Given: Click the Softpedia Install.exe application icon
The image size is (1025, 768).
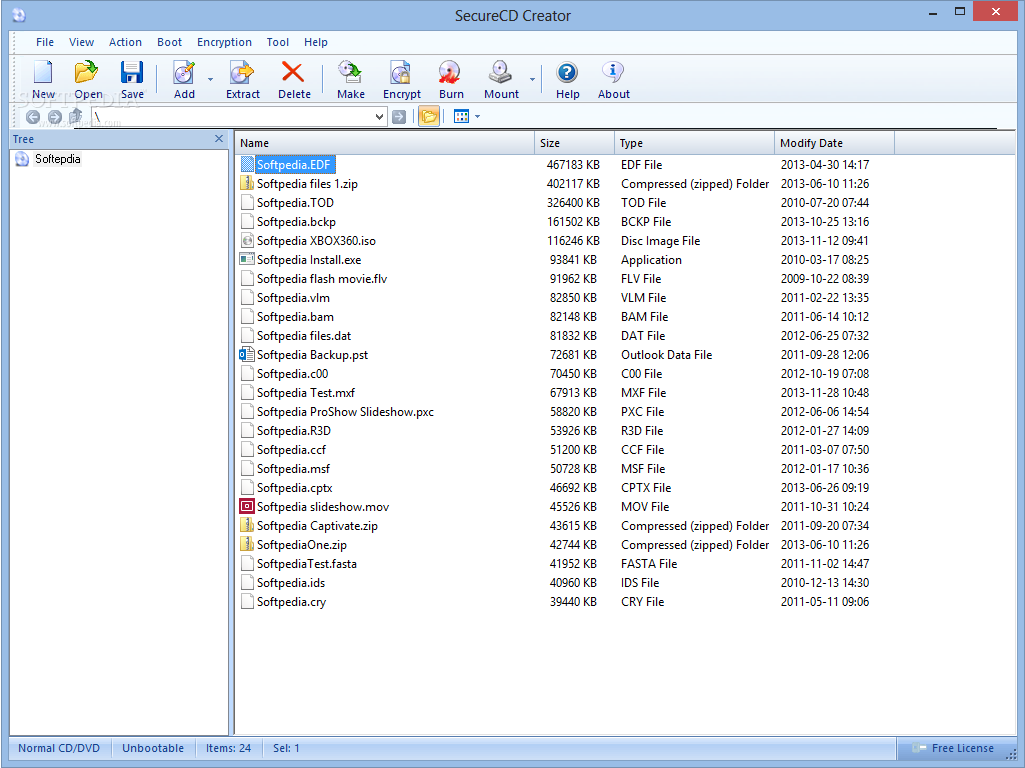Looking at the screenshot, I should pyautogui.click(x=247, y=259).
